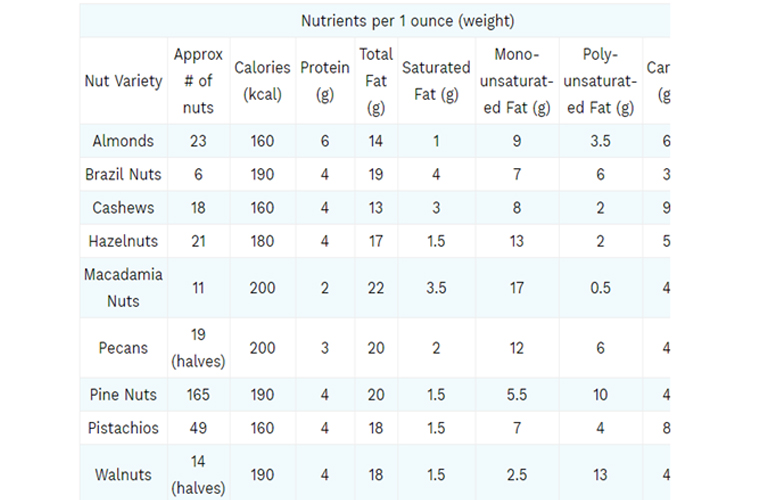Click the Nutrients per 1 ounce title

click(x=407, y=21)
